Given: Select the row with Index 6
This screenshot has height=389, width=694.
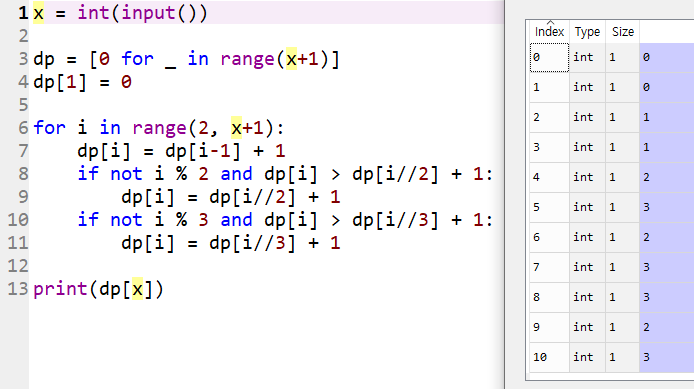Looking at the screenshot, I should pyautogui.click(x=612, y=237).
